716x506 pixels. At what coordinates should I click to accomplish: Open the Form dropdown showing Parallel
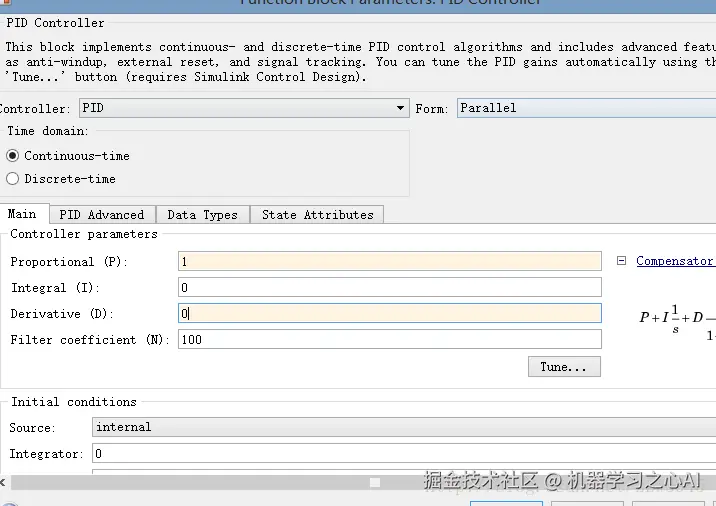[x=586, y=108]
